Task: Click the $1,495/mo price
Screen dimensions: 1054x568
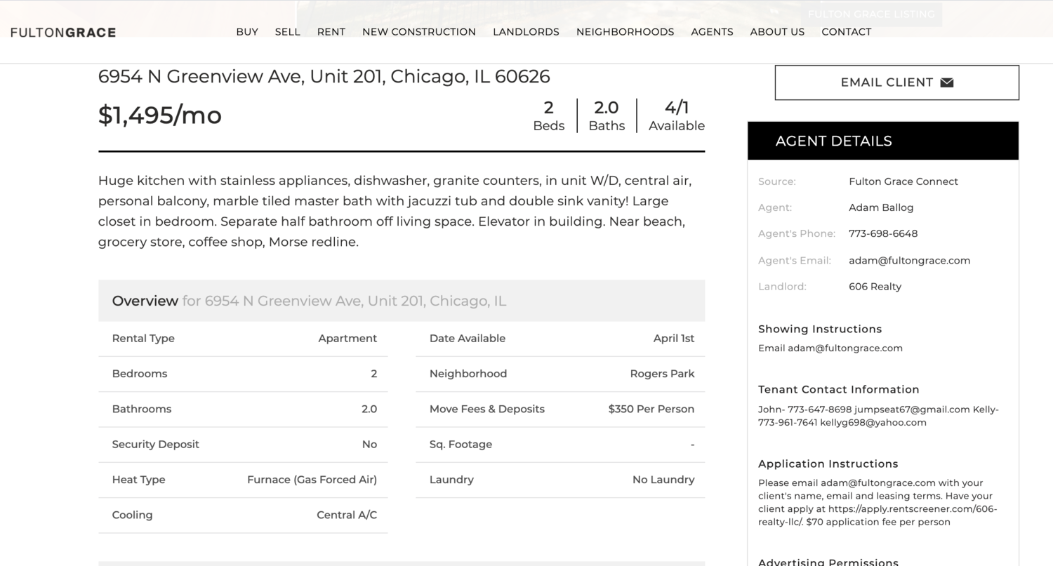Action: click(160, 116)
